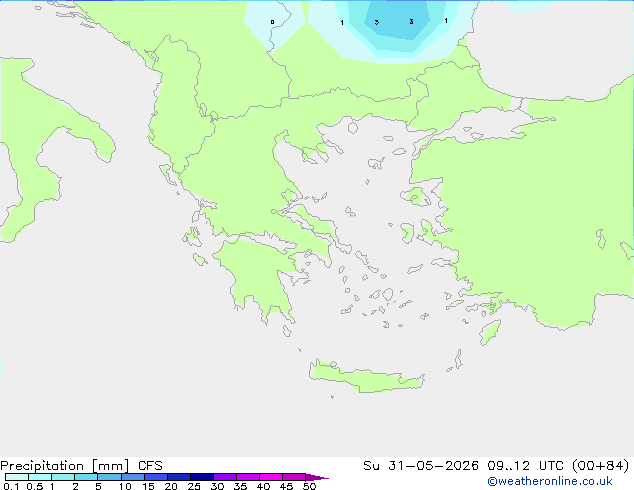
Task: Click the 'CFS' model label
Action: point(150,466)
